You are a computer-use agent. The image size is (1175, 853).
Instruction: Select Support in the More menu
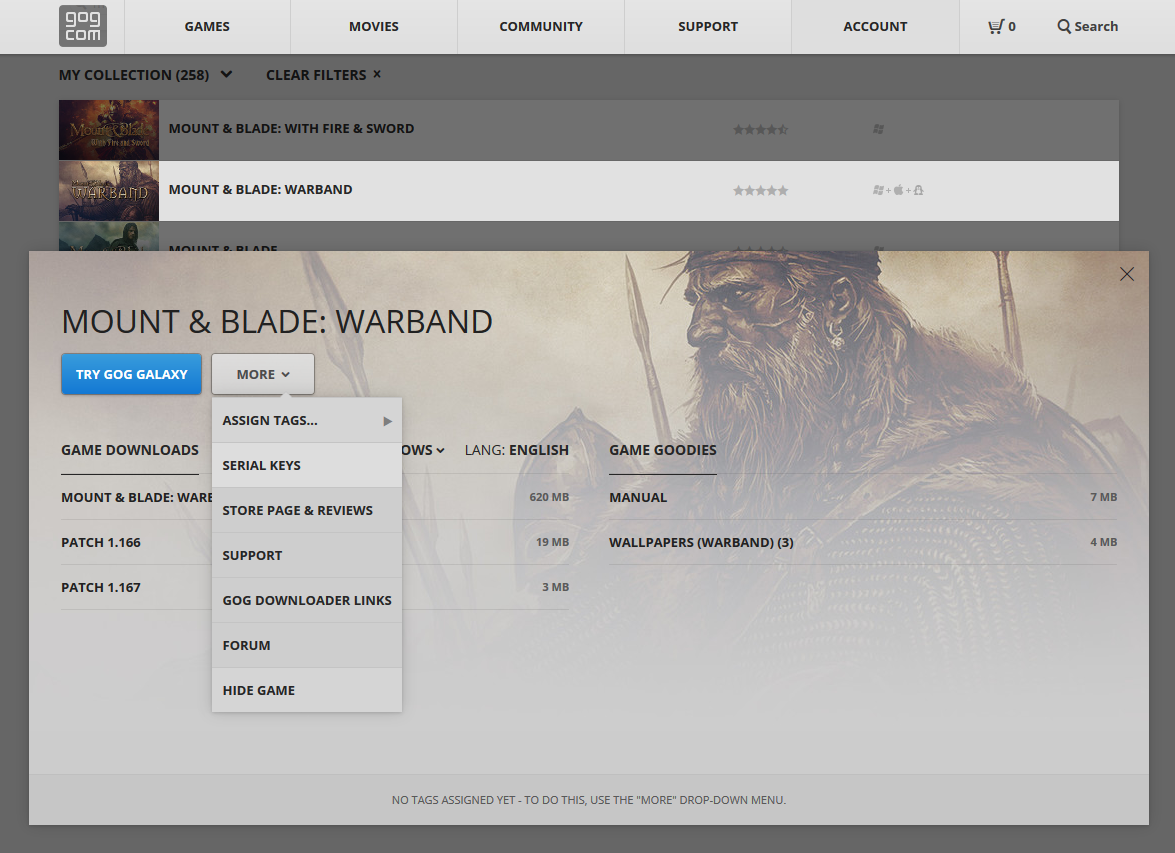point(306,555)
